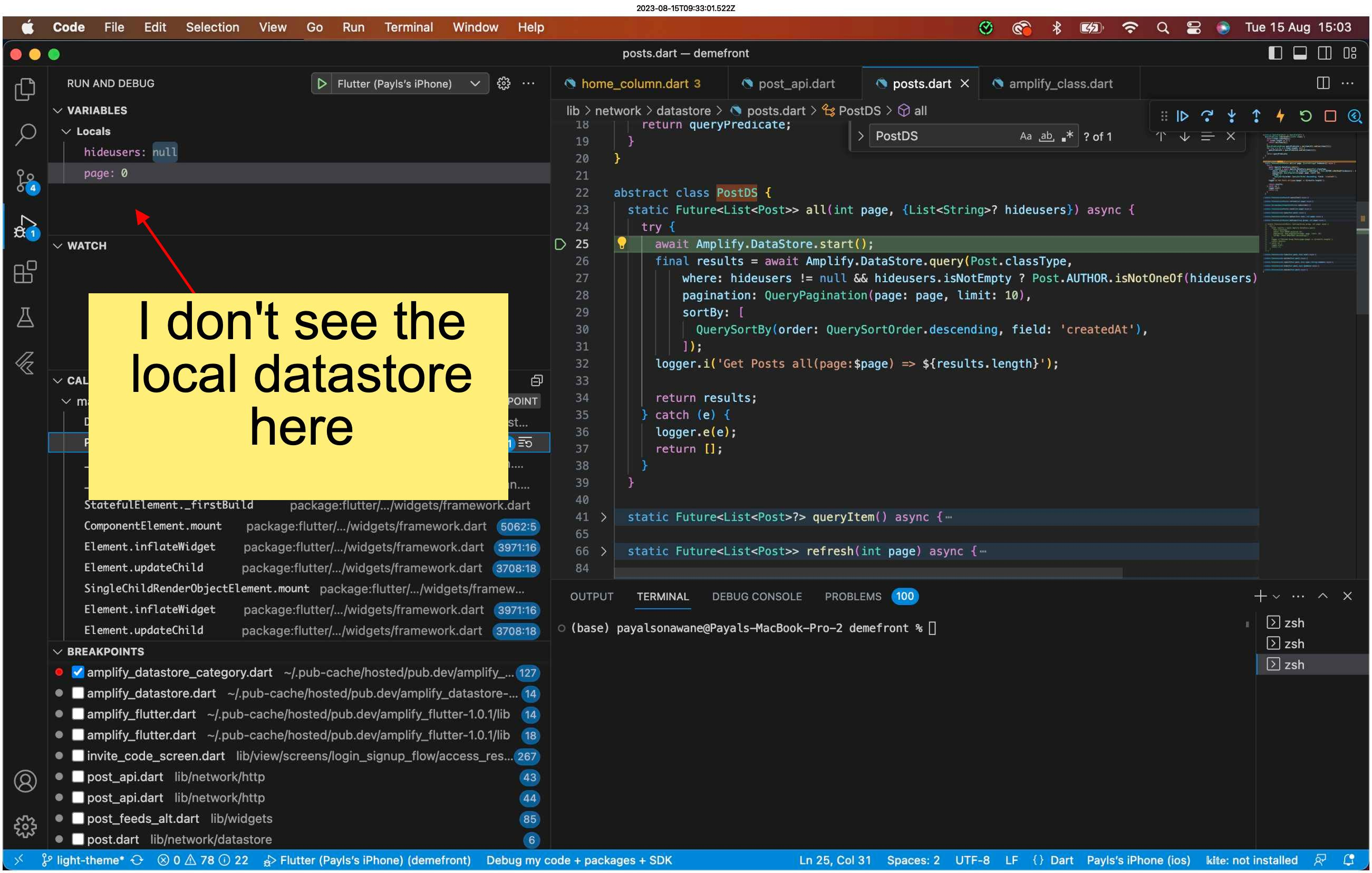This screenshot has width=1372, height=873.
Task: Collapse the VARIABLES section
Action: tap(57, 110)
